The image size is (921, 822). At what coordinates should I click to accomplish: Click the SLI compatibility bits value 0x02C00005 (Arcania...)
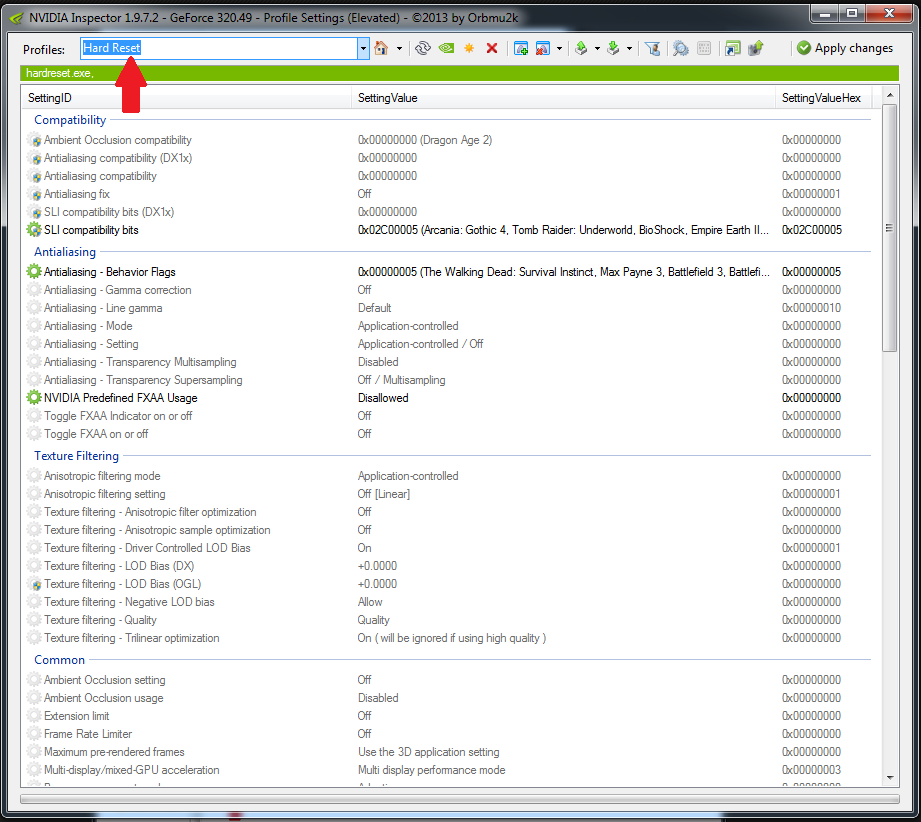point(563,230)
